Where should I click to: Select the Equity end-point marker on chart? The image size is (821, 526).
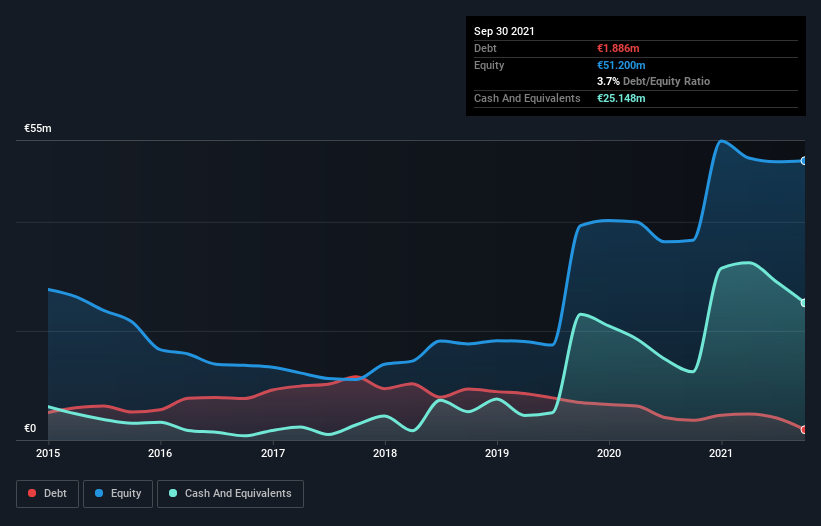[804, 161]
